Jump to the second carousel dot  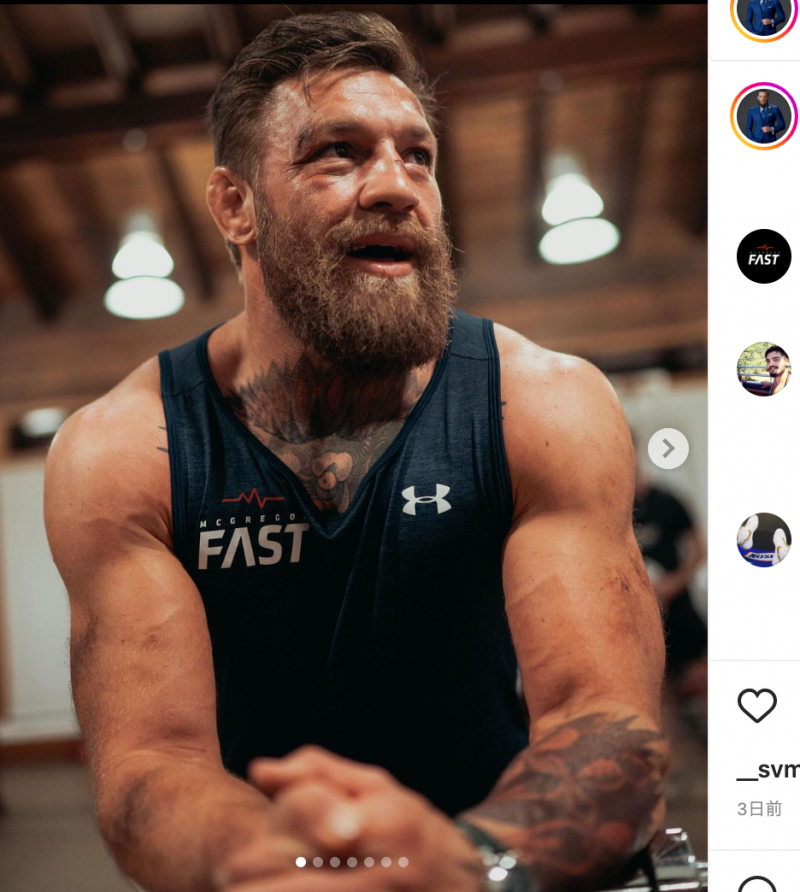[x=318, y=862]
